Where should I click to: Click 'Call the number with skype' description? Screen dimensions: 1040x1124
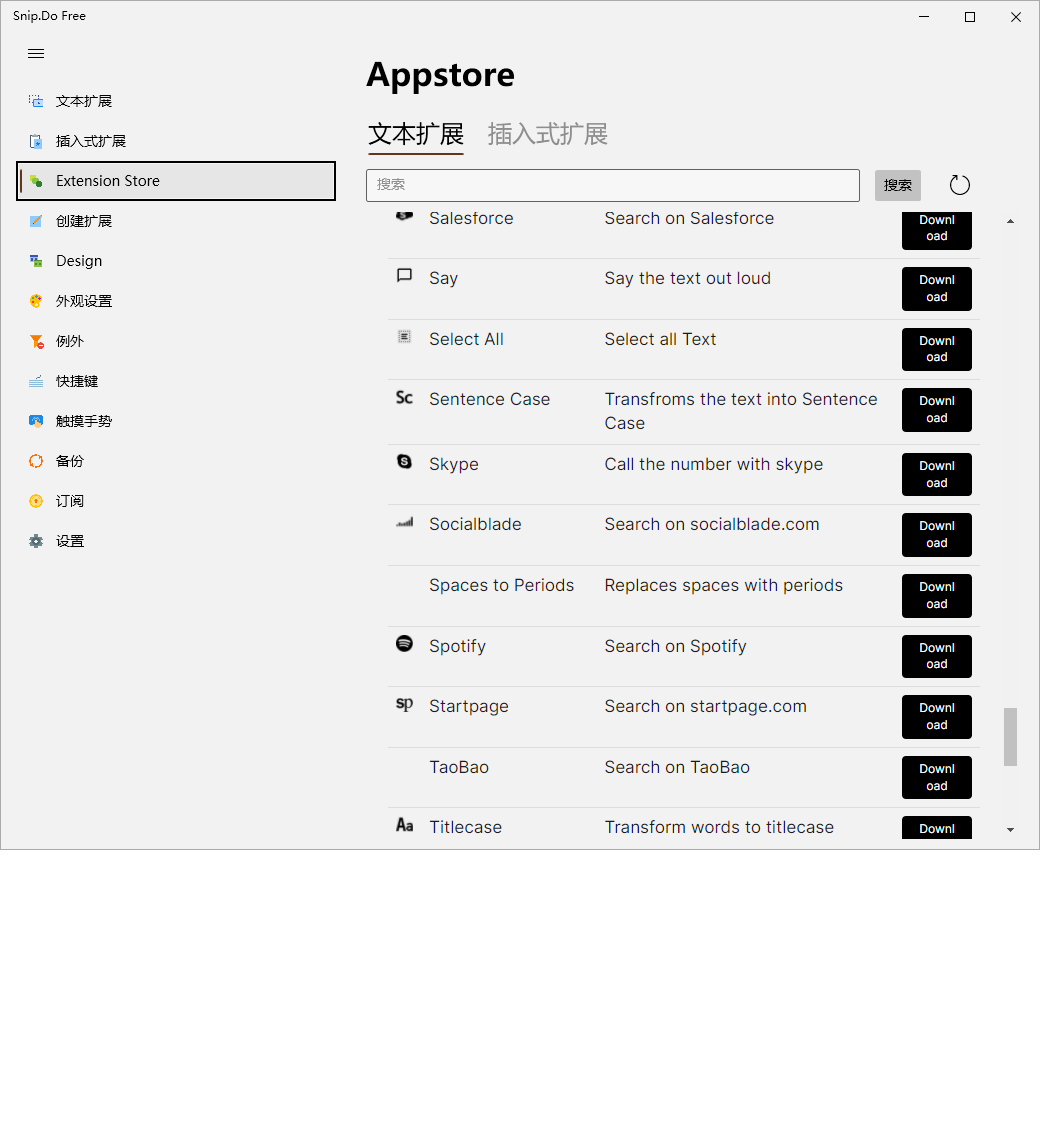[x=713, y=465]
